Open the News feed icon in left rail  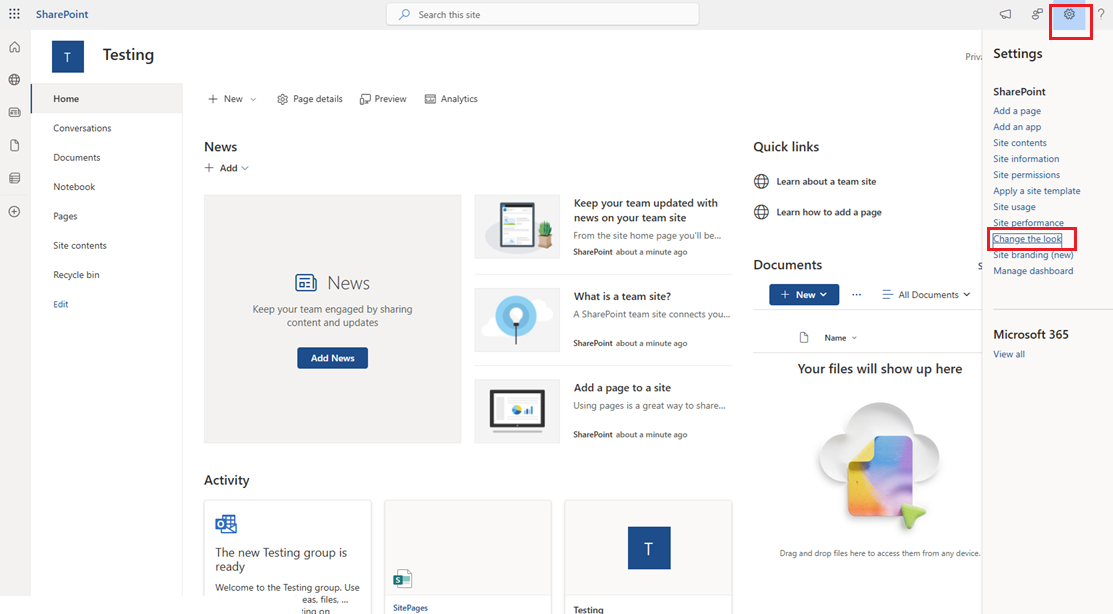click(x=14, y=112)
